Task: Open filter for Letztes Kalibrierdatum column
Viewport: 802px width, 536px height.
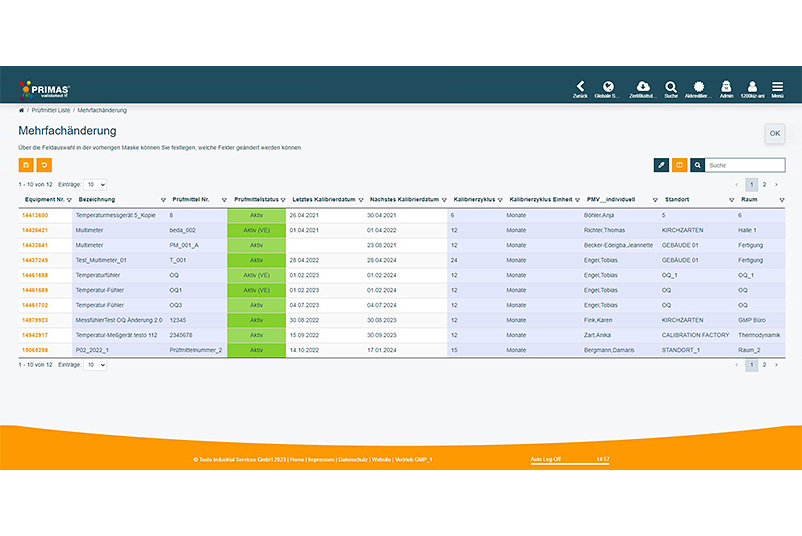Action: click(x=361, y=200)
